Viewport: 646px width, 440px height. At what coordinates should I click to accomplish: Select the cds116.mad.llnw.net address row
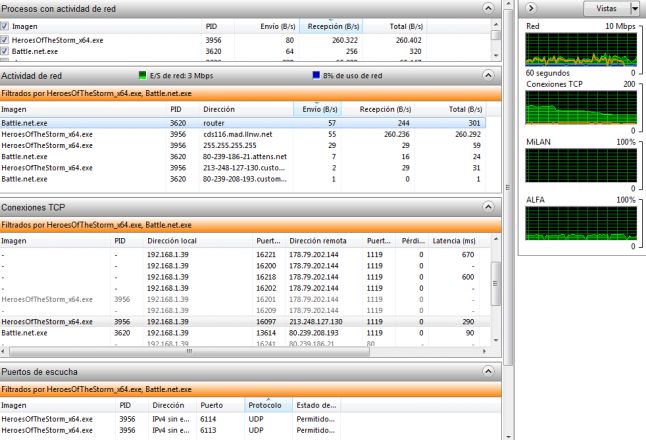coord(243,134)
